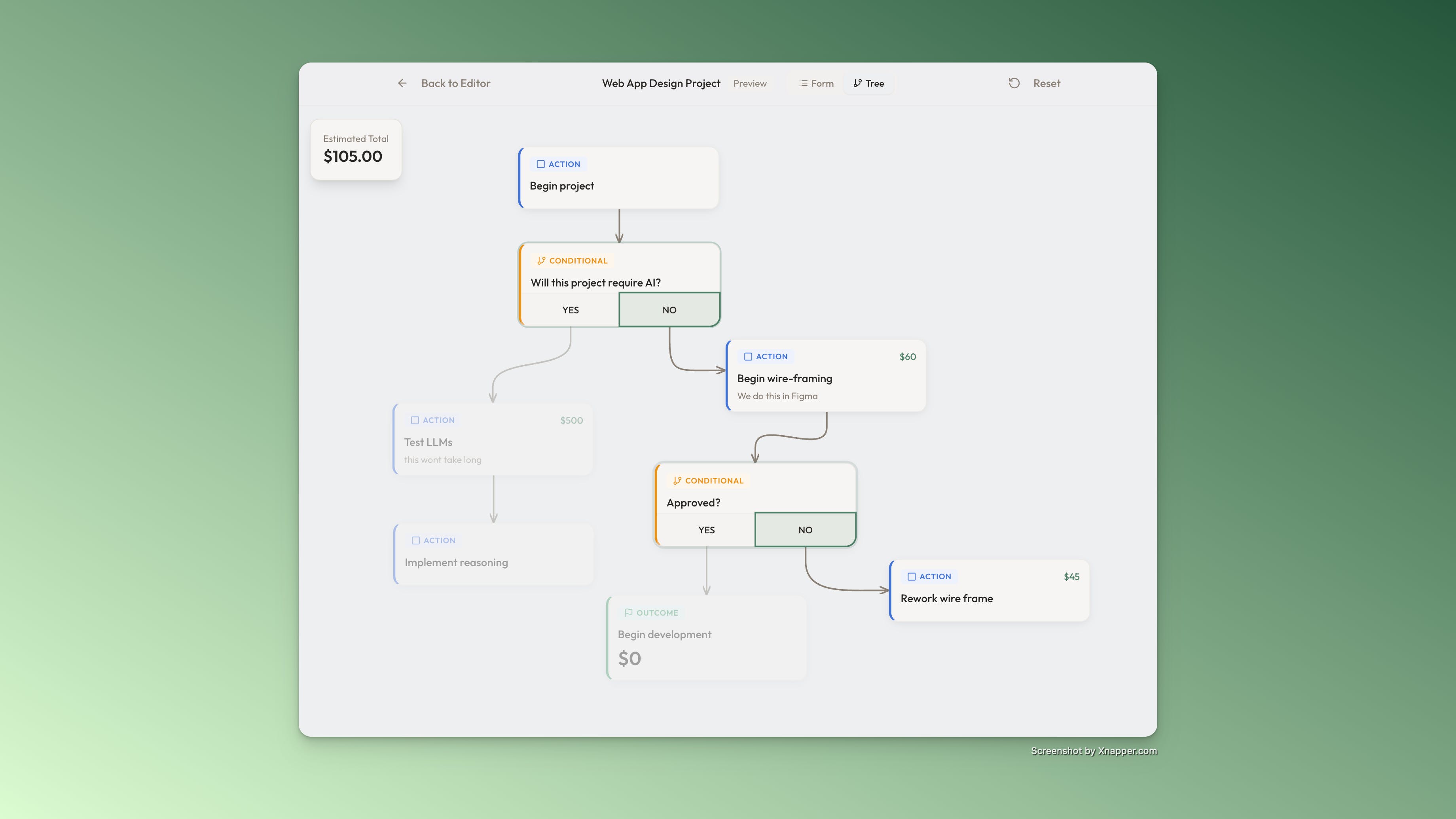The image size is (1456, 819).
Task: Click the branch icon on AI conditional node
Action: (541, 261)
